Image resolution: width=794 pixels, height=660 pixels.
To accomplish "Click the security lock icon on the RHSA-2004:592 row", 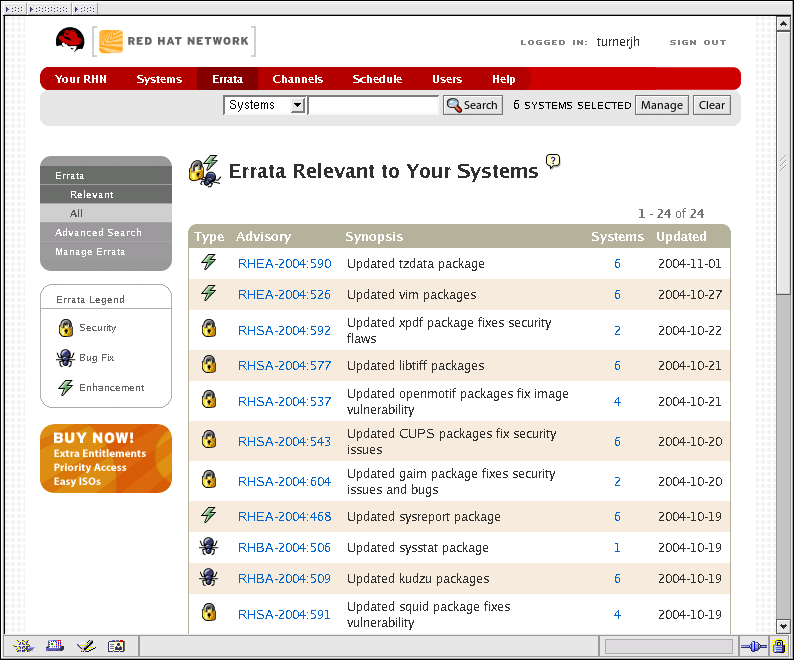I will (209, 328).
